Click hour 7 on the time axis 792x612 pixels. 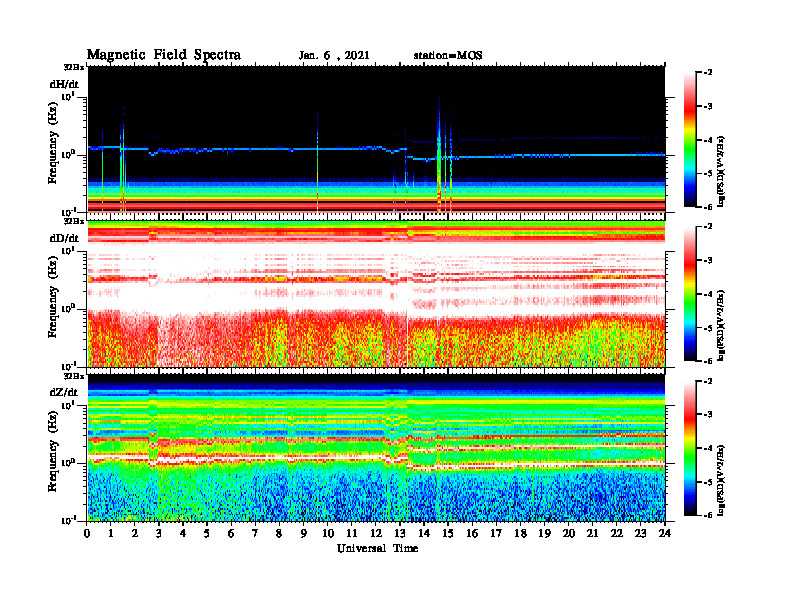click(255, 534)
